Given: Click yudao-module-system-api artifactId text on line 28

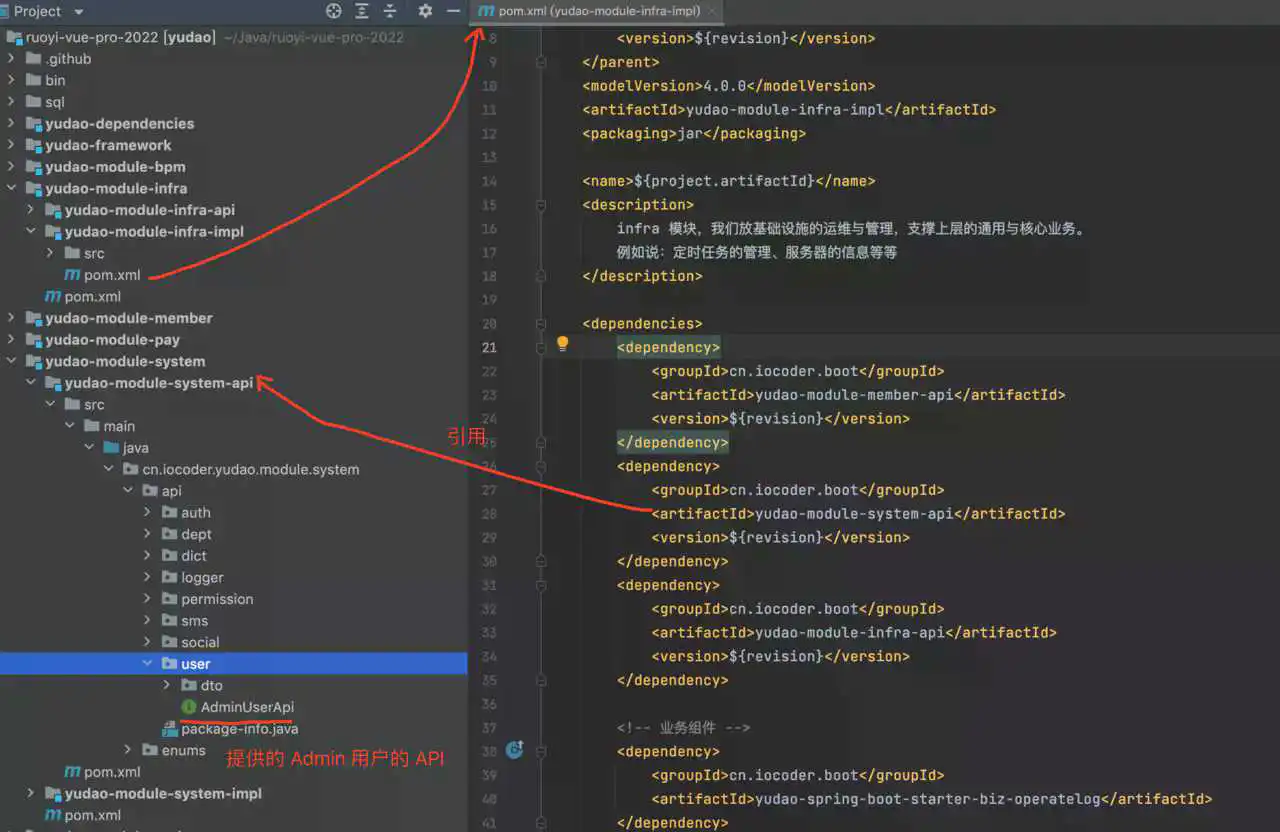Looking at the screenshot, I should point(854,514).
